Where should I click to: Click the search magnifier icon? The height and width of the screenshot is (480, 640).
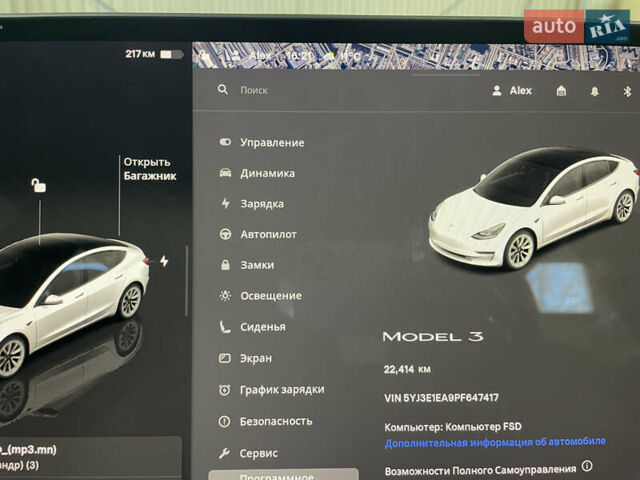223,90
